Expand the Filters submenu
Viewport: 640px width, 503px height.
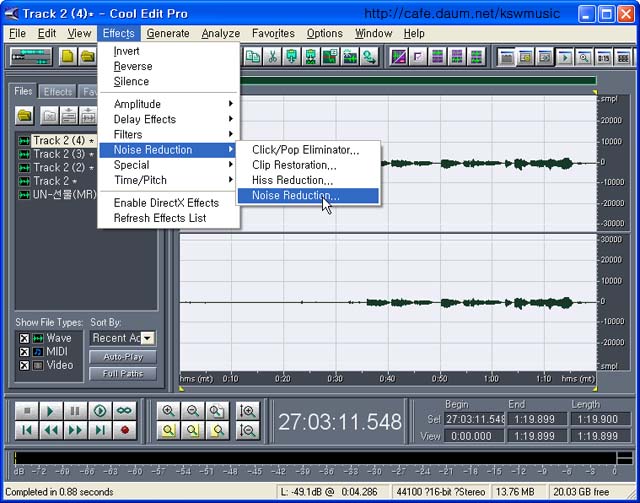(x=168, y=134)
